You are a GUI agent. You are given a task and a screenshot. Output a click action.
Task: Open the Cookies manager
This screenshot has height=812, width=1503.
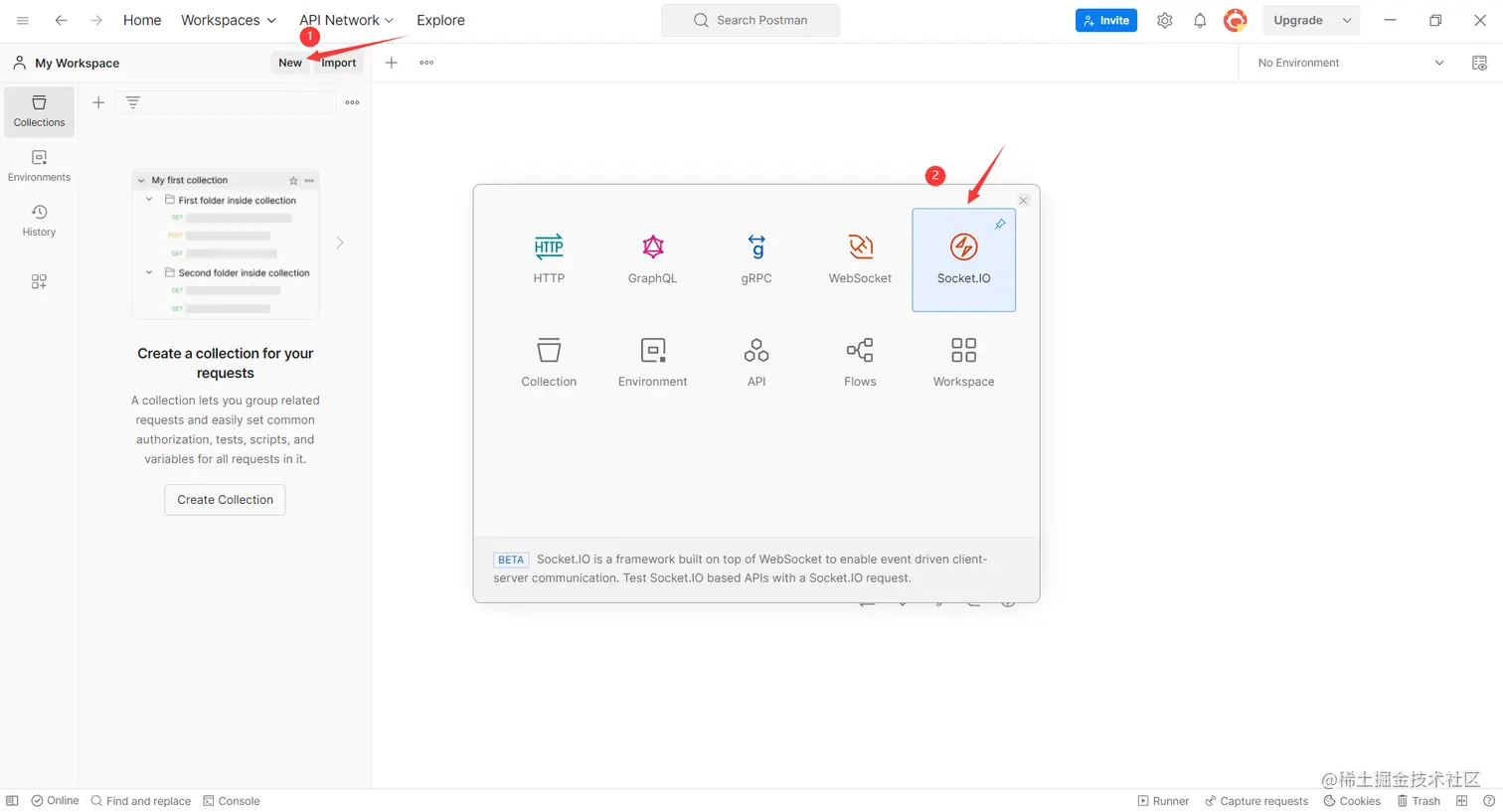click(1352, 801)
